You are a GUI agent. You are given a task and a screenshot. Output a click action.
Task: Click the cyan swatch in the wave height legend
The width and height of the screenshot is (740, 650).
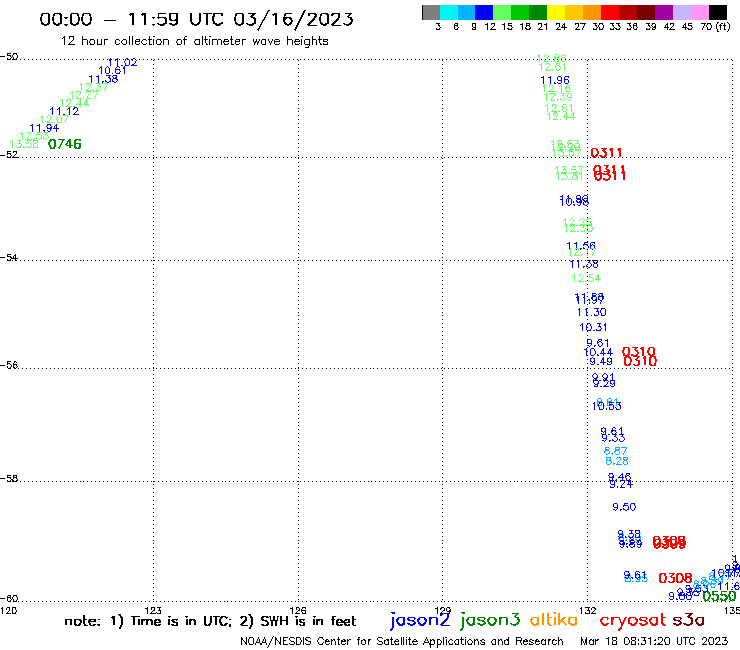[449, 12]
